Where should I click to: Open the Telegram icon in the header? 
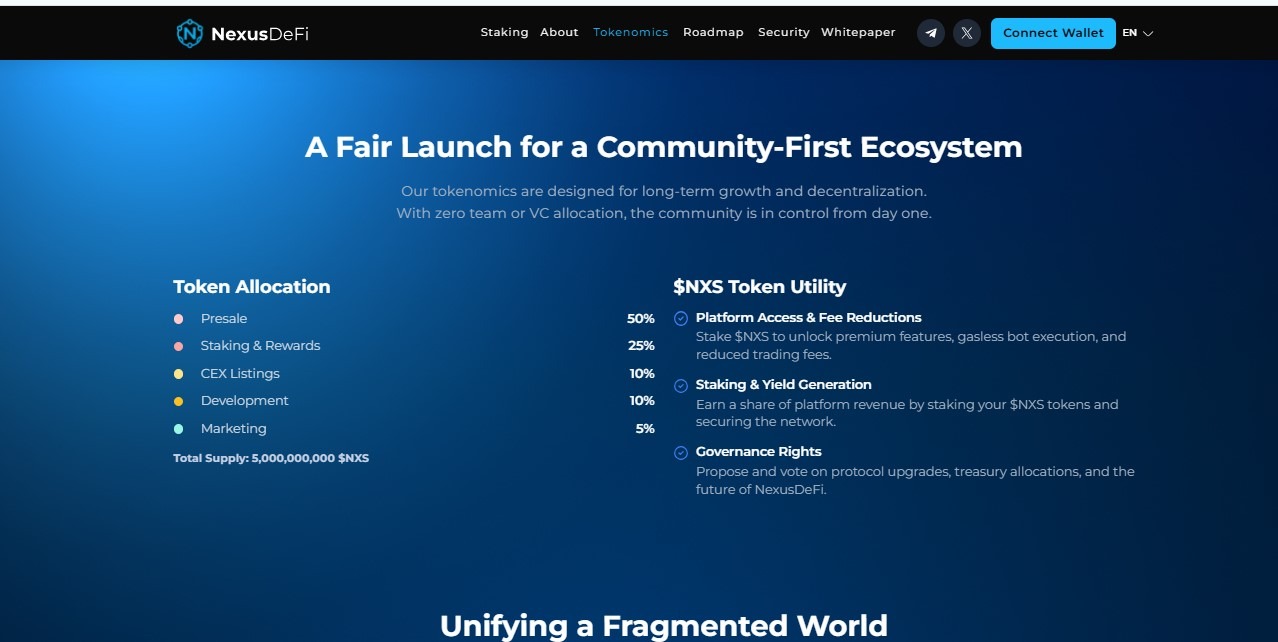pyautogui.click(x=930, y=32)
